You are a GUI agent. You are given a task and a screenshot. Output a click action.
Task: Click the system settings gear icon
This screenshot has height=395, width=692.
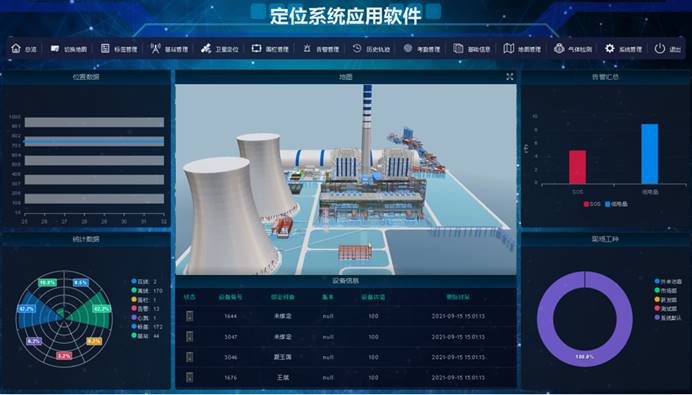609,49
